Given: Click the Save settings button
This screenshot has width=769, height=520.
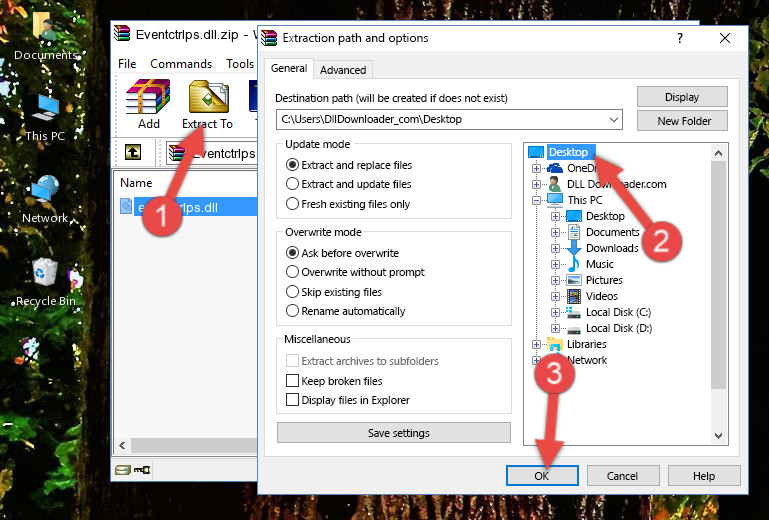Looking at the screenshot, I should 394,433.
